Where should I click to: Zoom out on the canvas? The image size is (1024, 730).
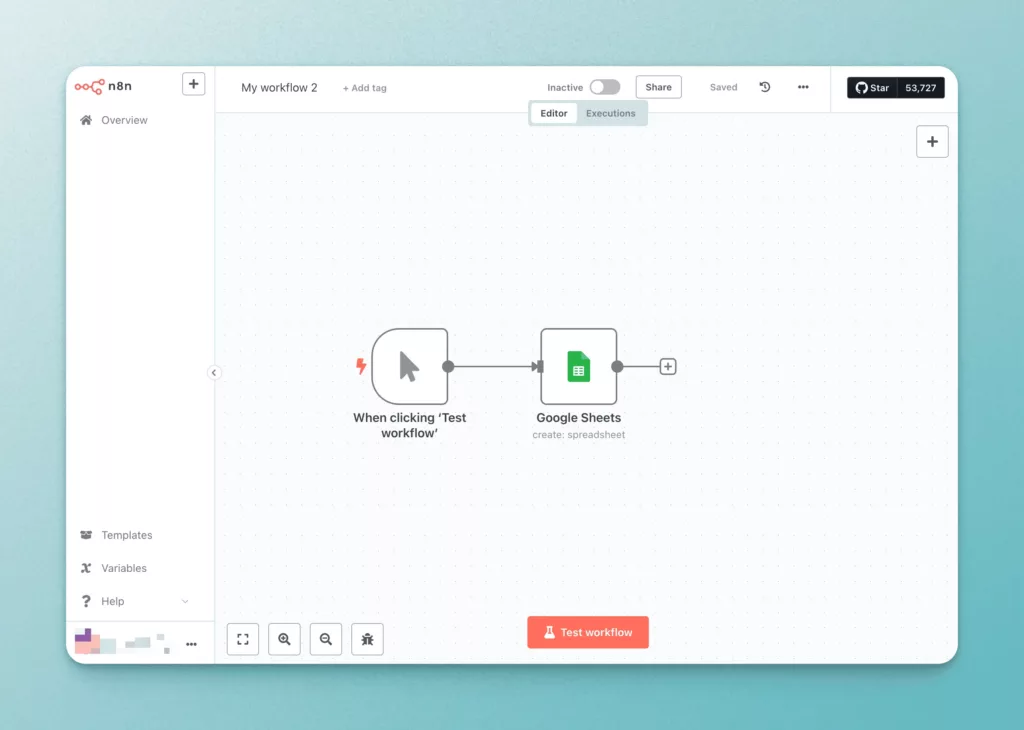(326, 639)
